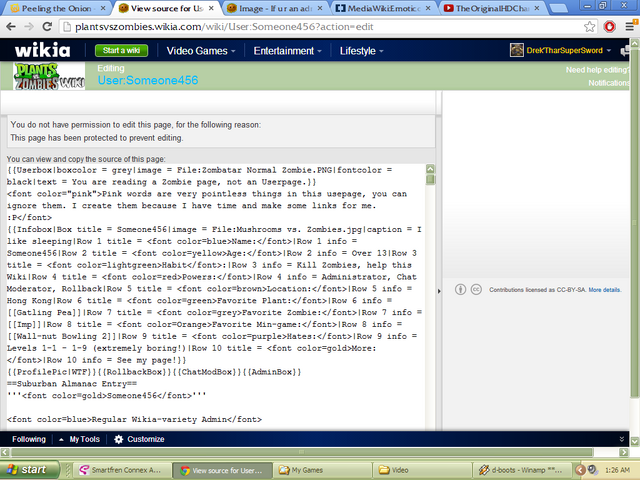The width and height of the screenshot is (640, 480).
Task: Click the ProfilePic WTF template line
Action: (x=154, y=372)
